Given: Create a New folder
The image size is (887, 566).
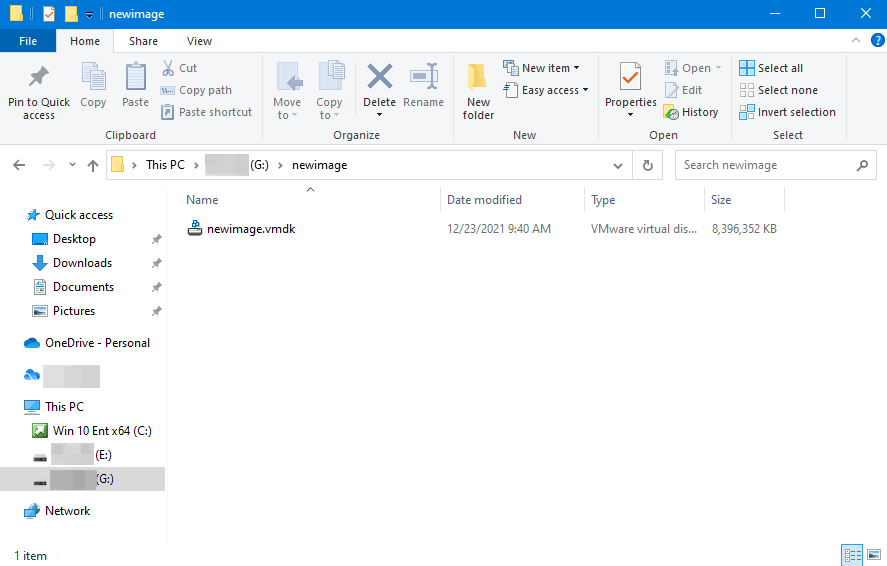Looking at the screenshot, I should (479, 90).
